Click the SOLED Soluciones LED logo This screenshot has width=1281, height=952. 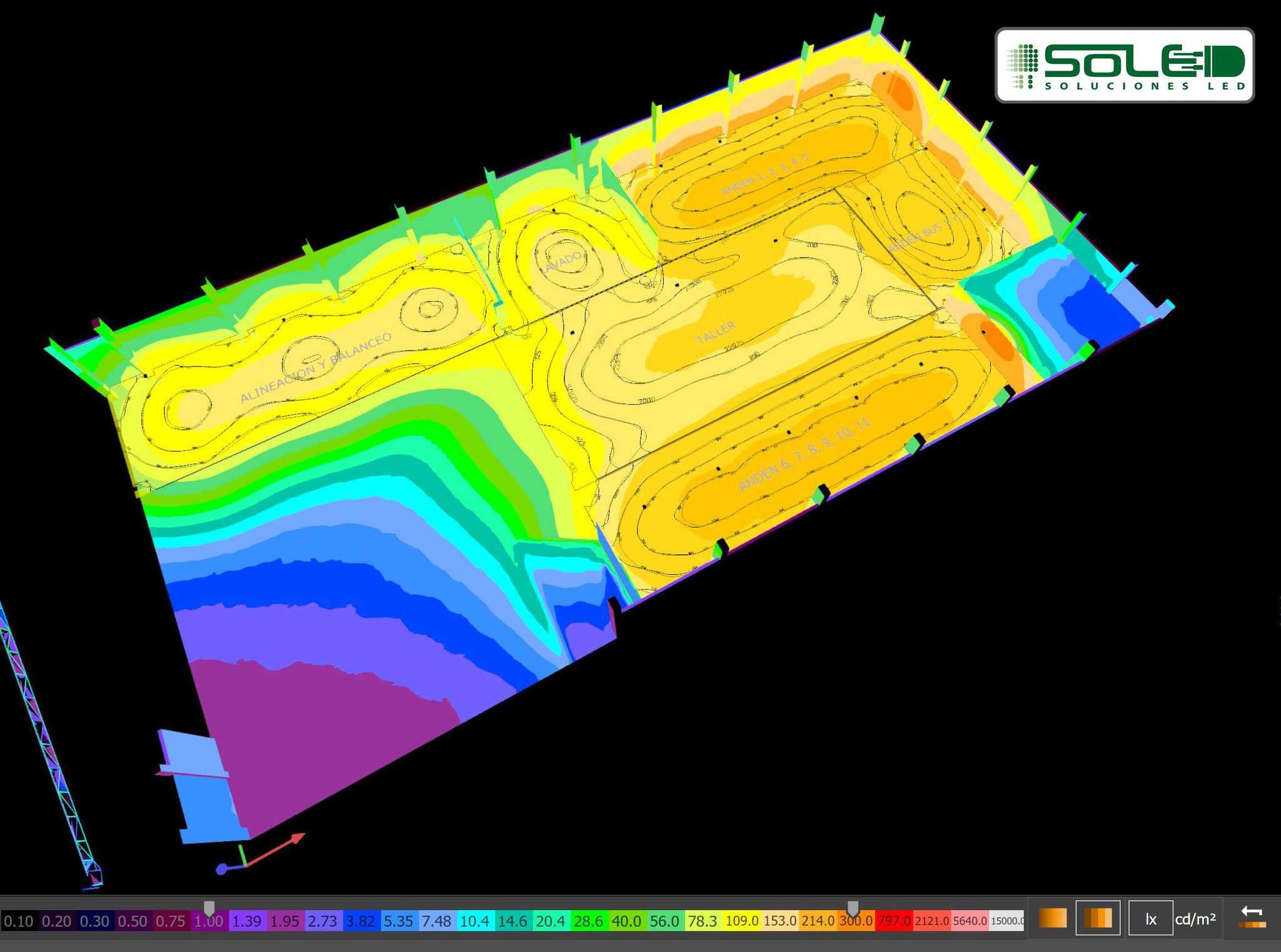point(1125,65)
